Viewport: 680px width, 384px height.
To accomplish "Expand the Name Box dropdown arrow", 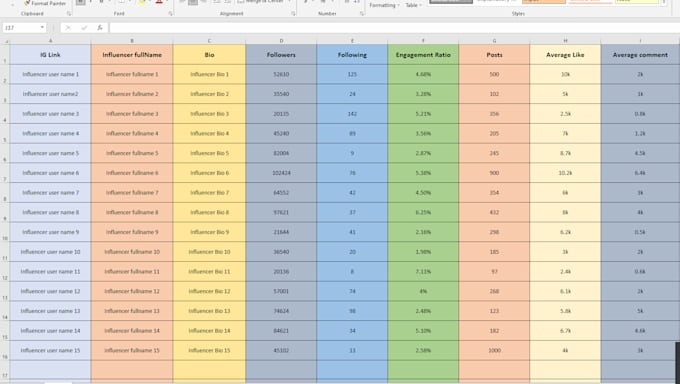I will (42, 28).
